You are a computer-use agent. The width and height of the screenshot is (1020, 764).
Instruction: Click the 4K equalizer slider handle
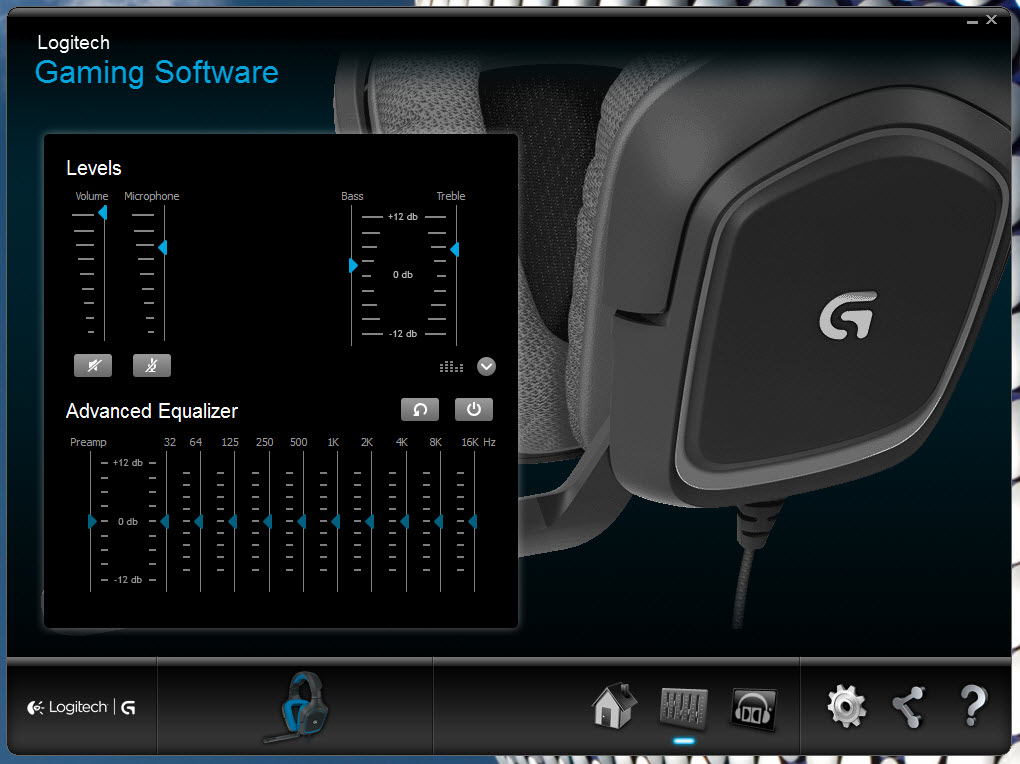[405, 521]
